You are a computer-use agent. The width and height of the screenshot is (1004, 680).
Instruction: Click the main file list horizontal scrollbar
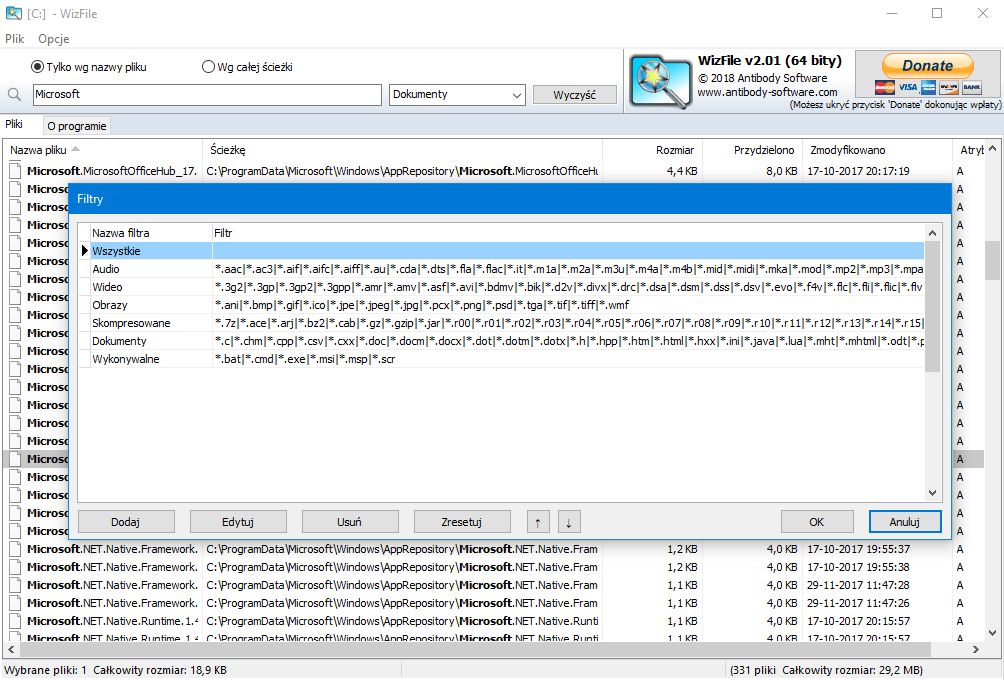click(492, 649)
